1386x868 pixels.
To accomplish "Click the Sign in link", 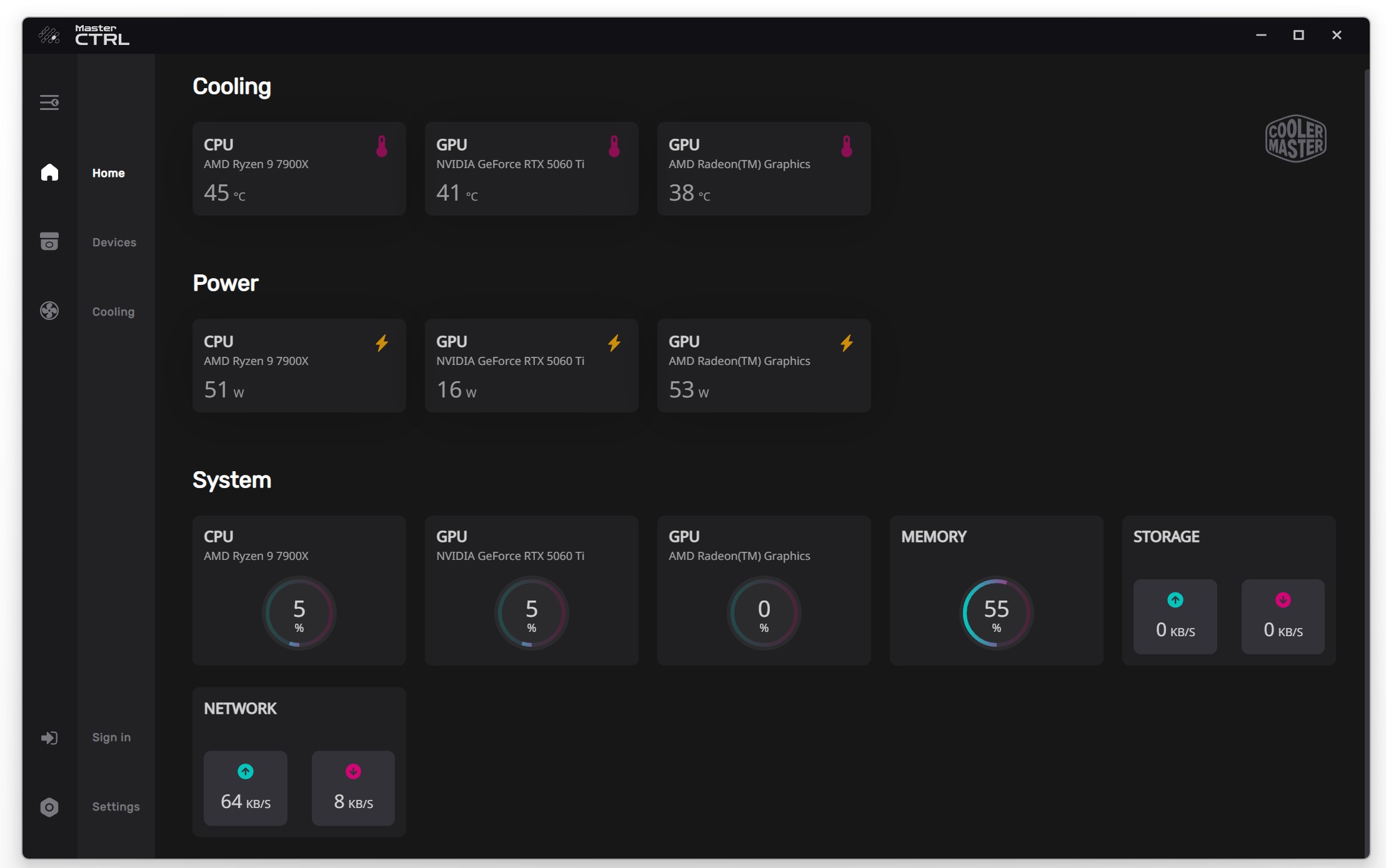I will click(x=111, y=737).
